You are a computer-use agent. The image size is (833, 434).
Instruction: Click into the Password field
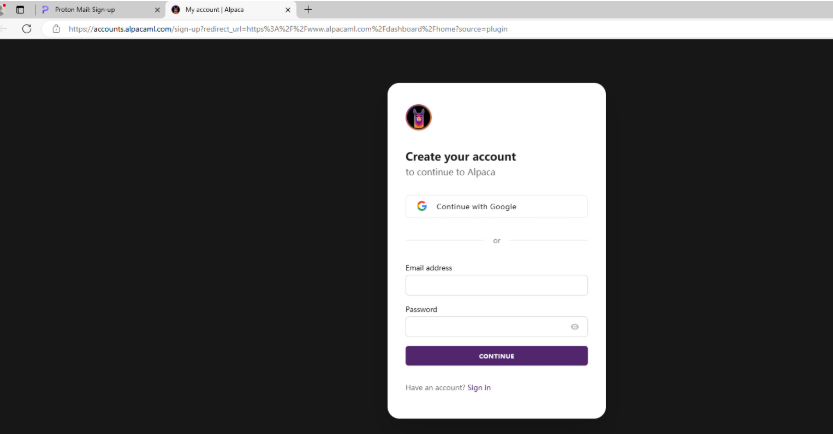click(x=486, y=327)
